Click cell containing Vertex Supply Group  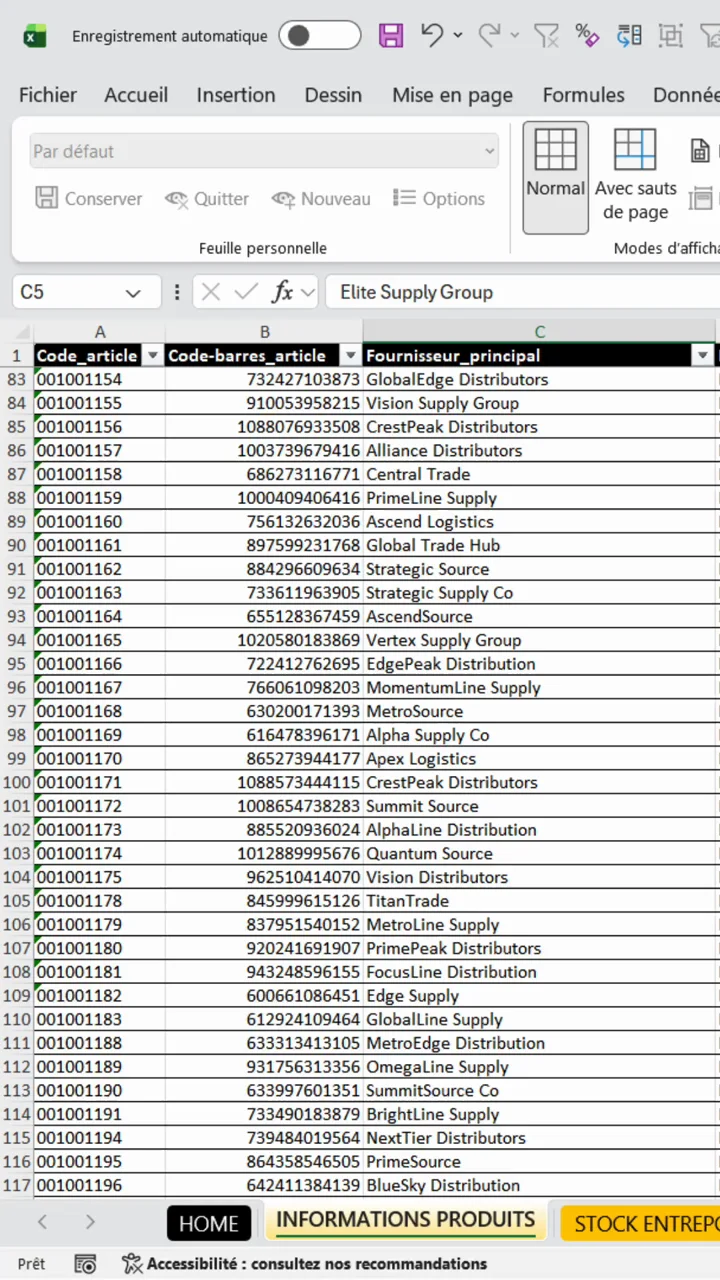(540, 640)
